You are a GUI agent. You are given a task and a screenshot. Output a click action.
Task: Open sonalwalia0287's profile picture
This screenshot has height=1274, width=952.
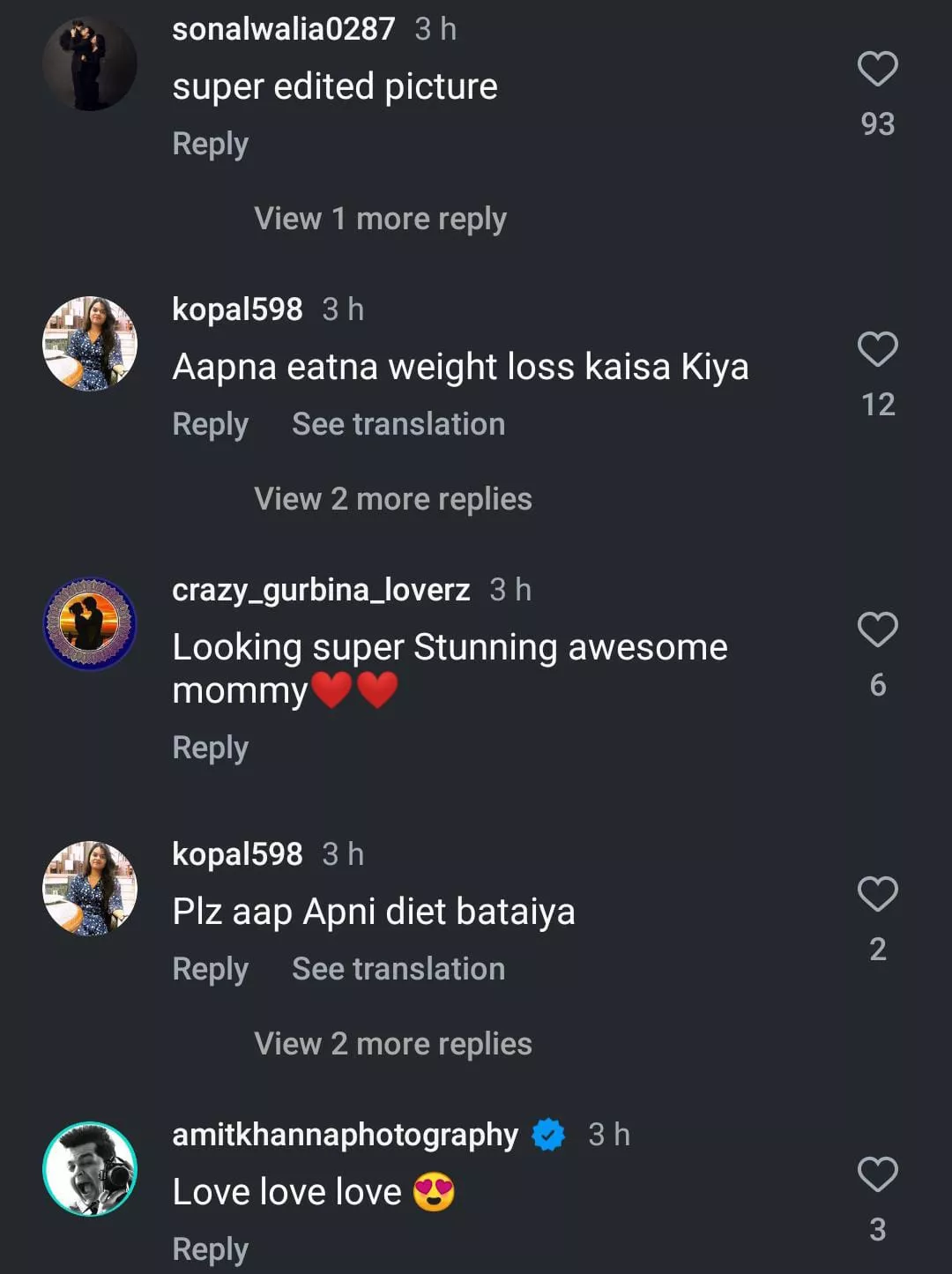click(90, 63)
